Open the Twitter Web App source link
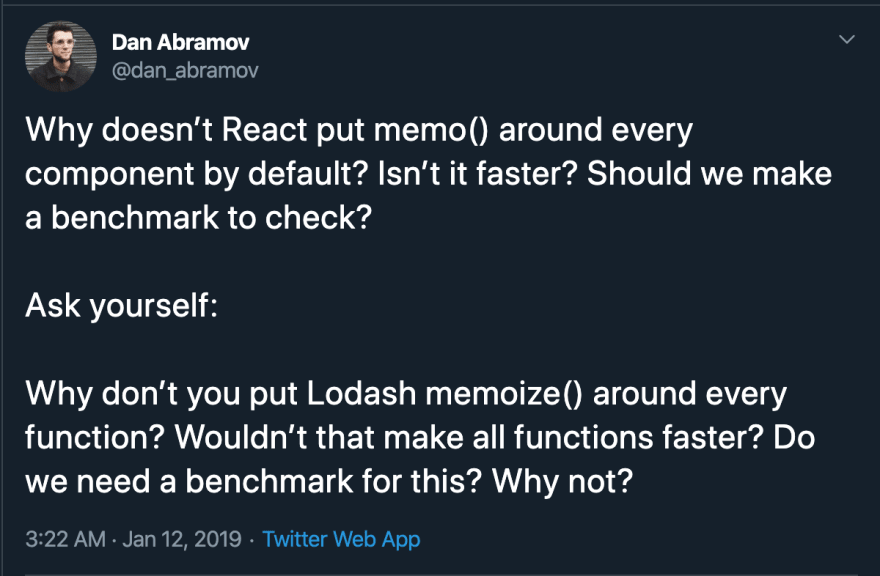This screenshot has height=576, width=880. [341, 539]
